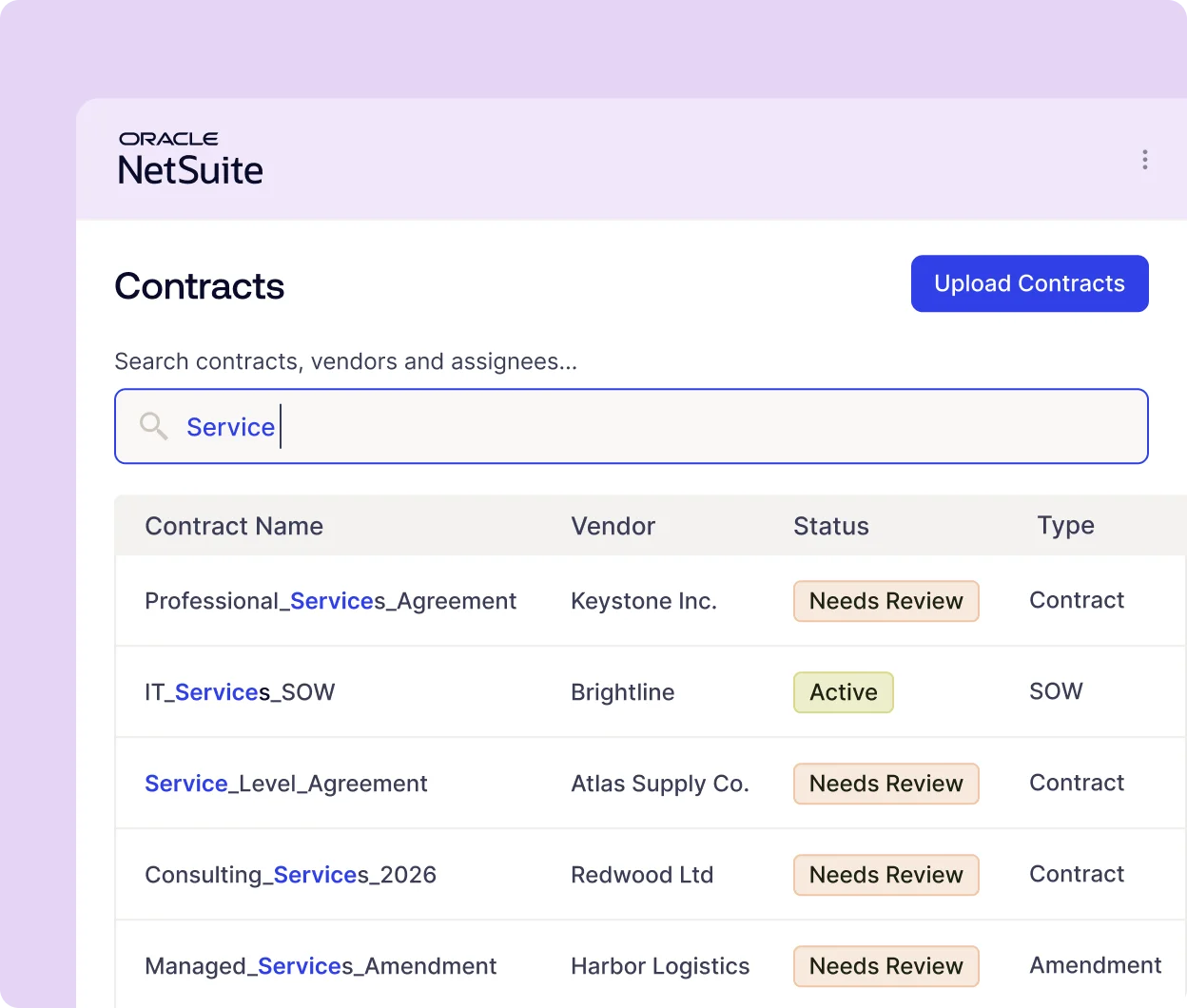This screenshot has width=1187, height=1008.
Task: Click Needs Review badge for Keystone Inc.
Action: click(x=886, y=601)
